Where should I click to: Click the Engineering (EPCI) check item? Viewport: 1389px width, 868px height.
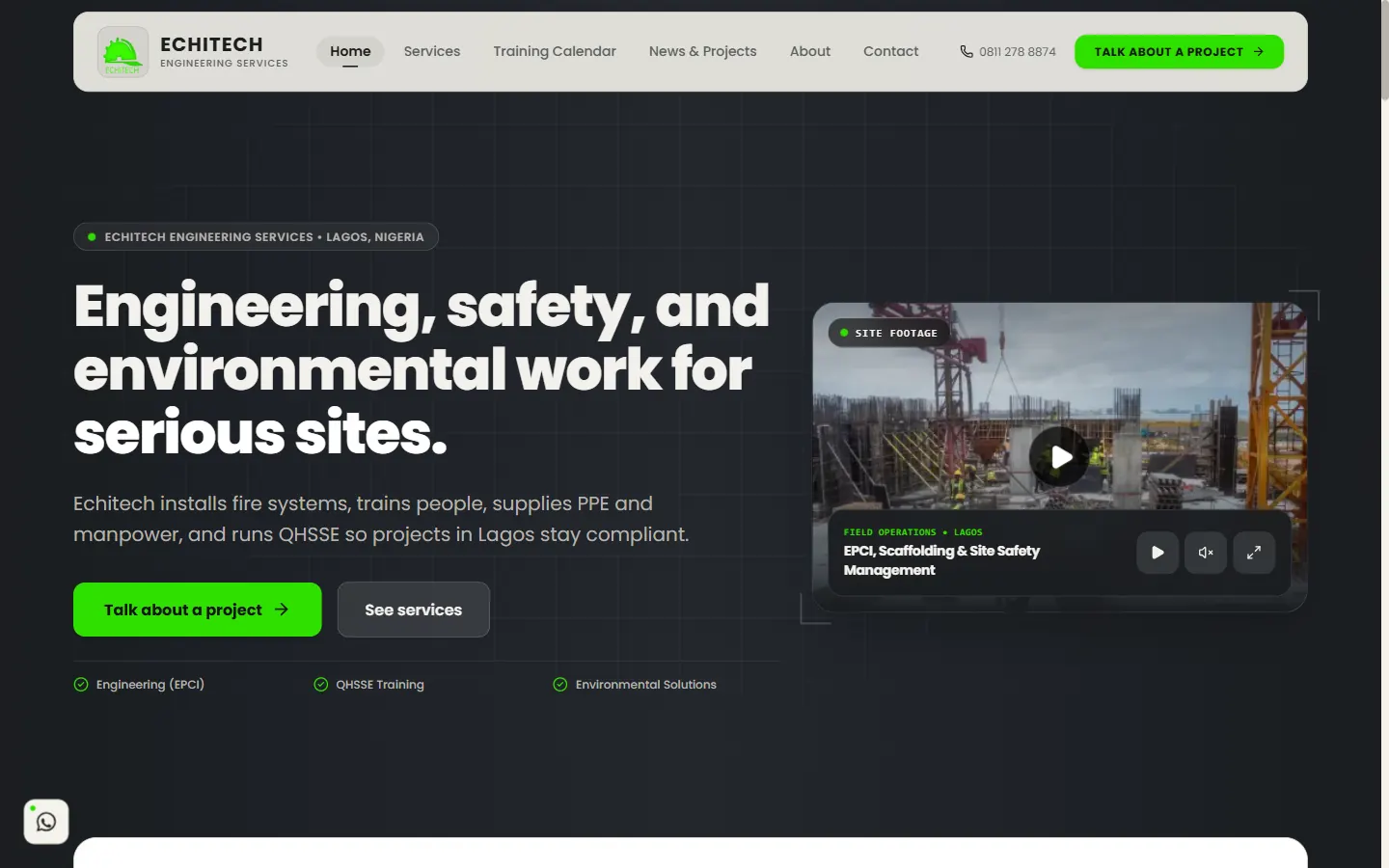coord(140,685)
